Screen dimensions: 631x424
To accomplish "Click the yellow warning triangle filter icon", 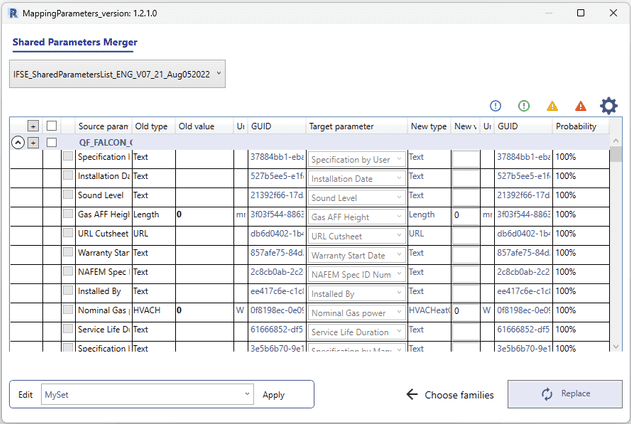I will click(552, 106).
